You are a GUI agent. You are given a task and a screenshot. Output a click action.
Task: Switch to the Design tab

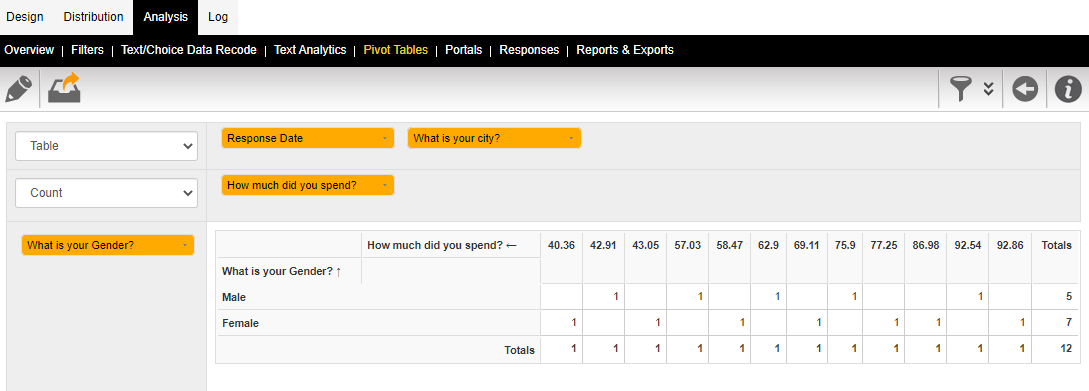pyautogui.click(x=24, y=17)
